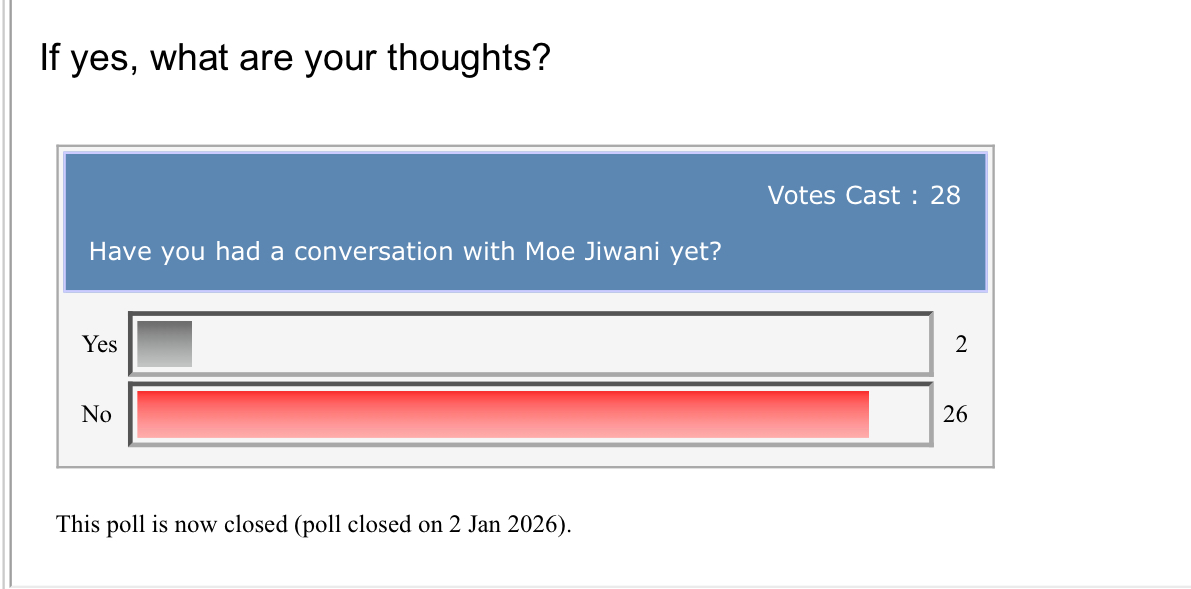Click the 'Votes Cast' label
1191x589 pixels.
click(834, 195)
